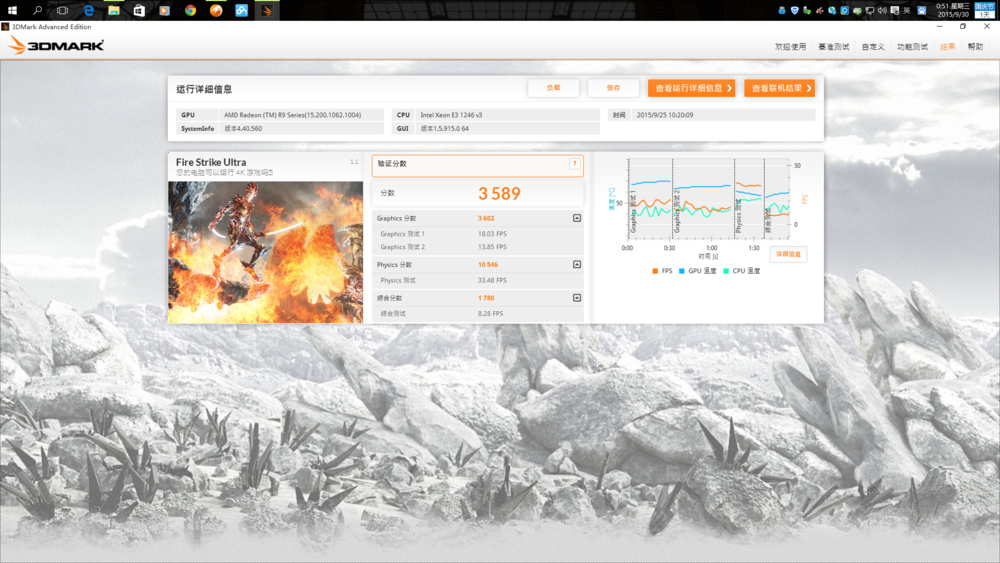The image size is (1000, 563).
Task: Switch to the 基准测试 tab
Action: coord(834,47)
